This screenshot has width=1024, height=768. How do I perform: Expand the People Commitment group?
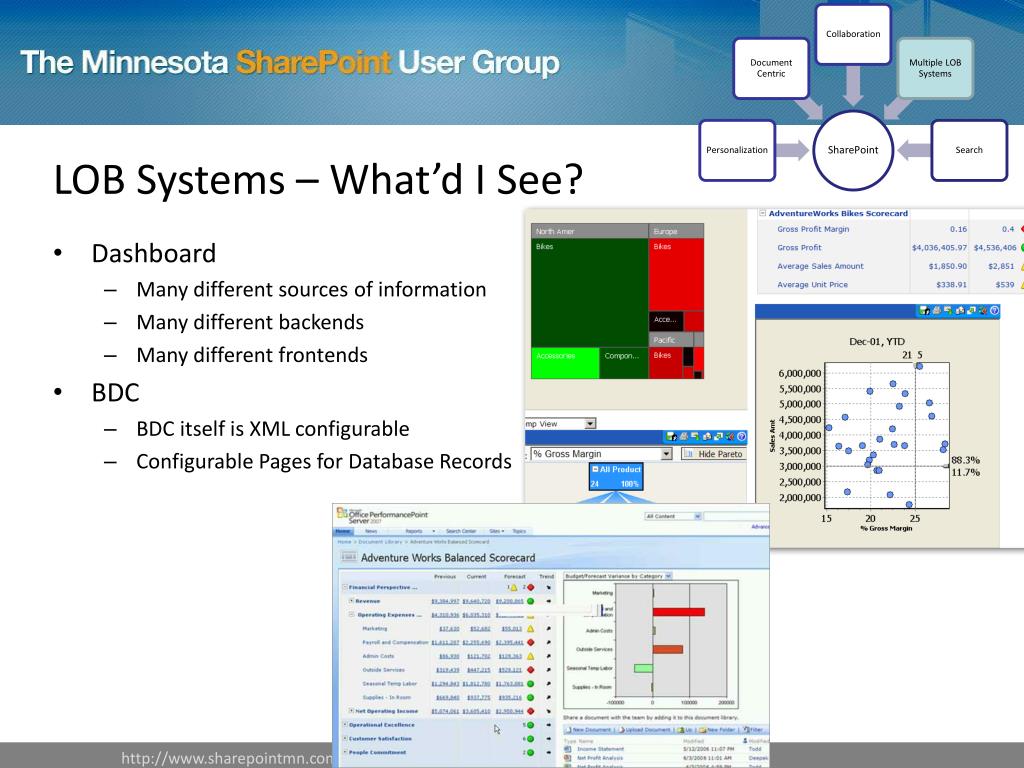click(x=345, y=752)
